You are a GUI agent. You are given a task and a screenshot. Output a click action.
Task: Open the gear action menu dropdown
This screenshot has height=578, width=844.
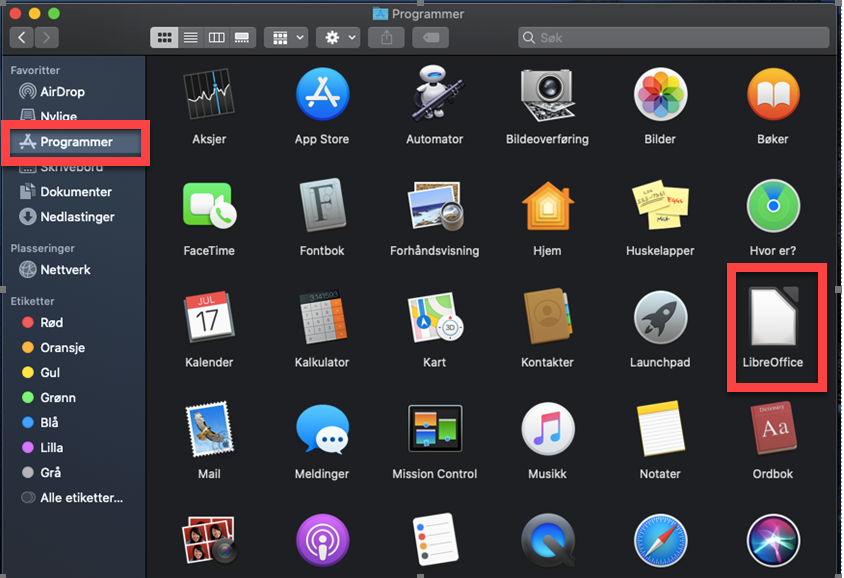point(338,38)
